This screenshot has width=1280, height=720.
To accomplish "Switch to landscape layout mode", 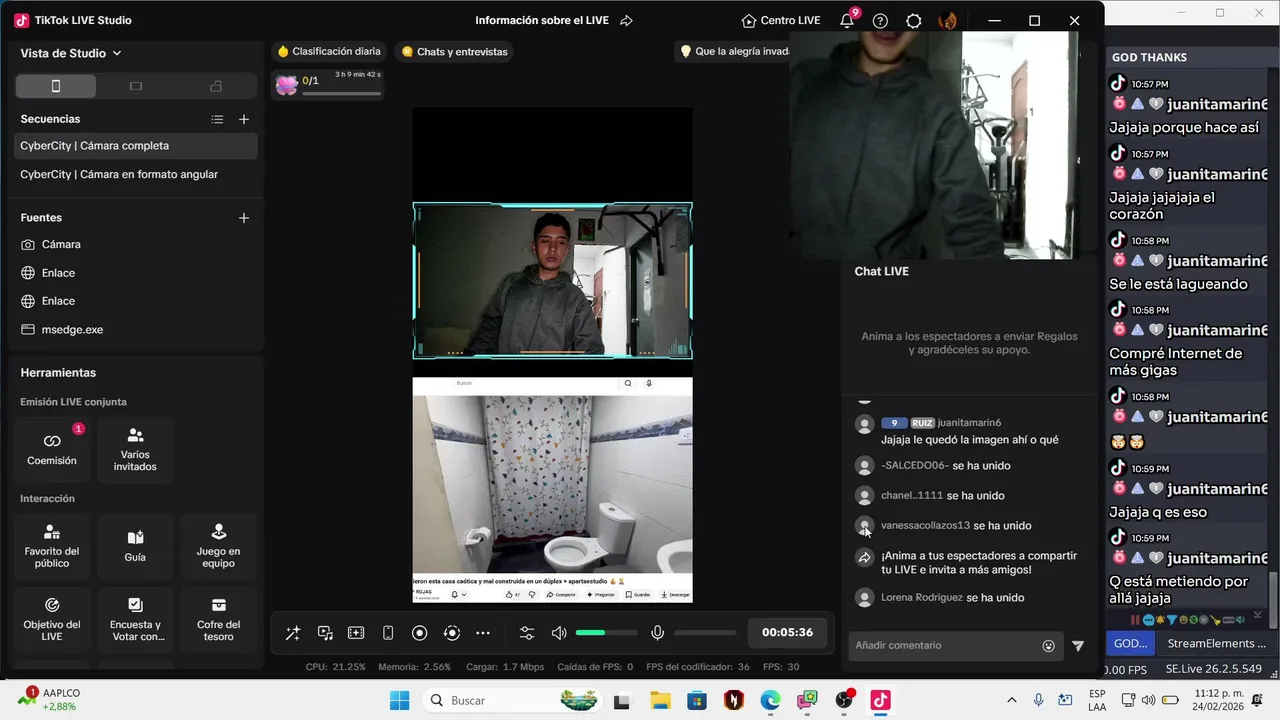I will pyautogui.click(x=136, y=86).
